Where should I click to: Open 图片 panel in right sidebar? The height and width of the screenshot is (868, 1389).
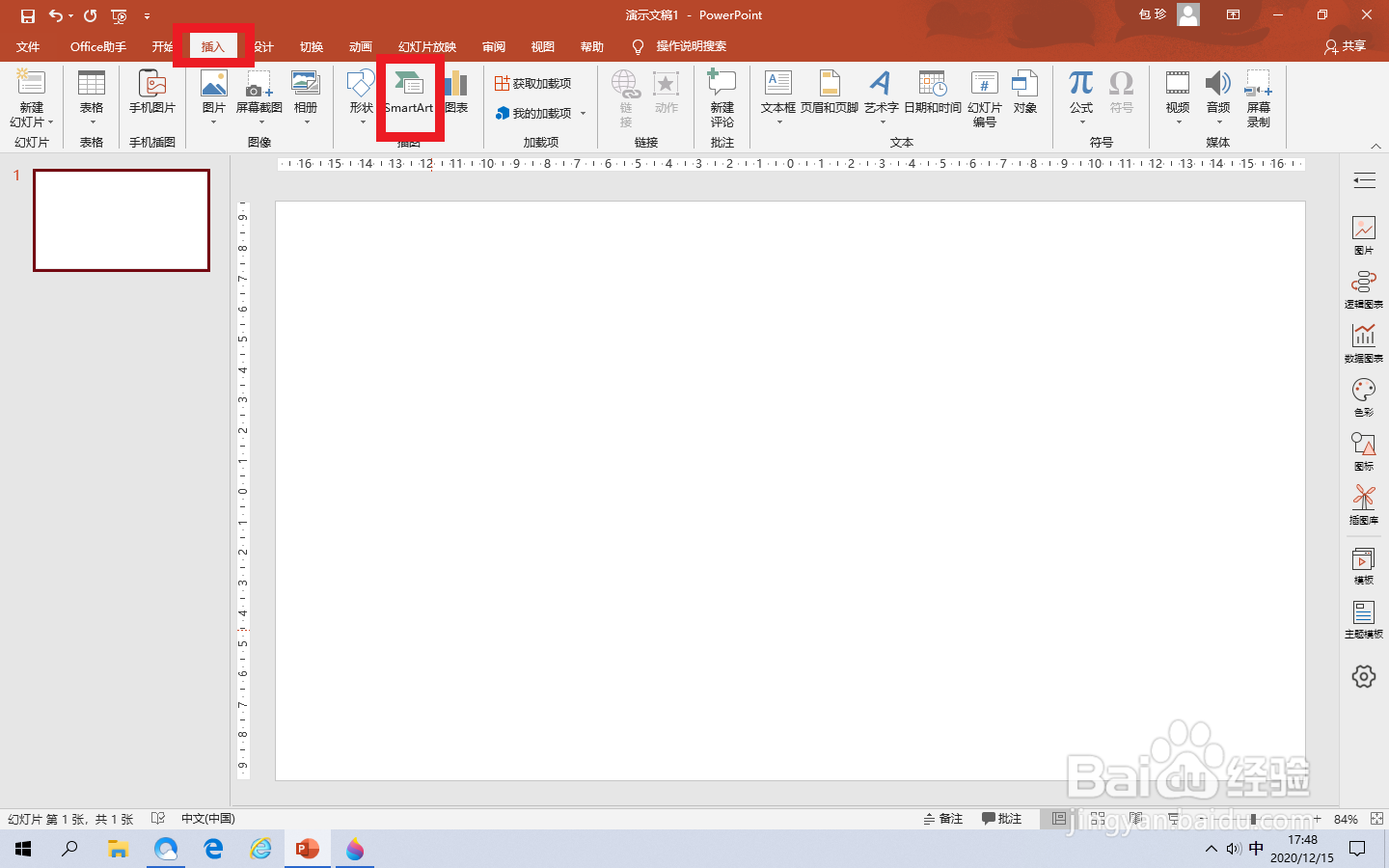click(1364, 235)
